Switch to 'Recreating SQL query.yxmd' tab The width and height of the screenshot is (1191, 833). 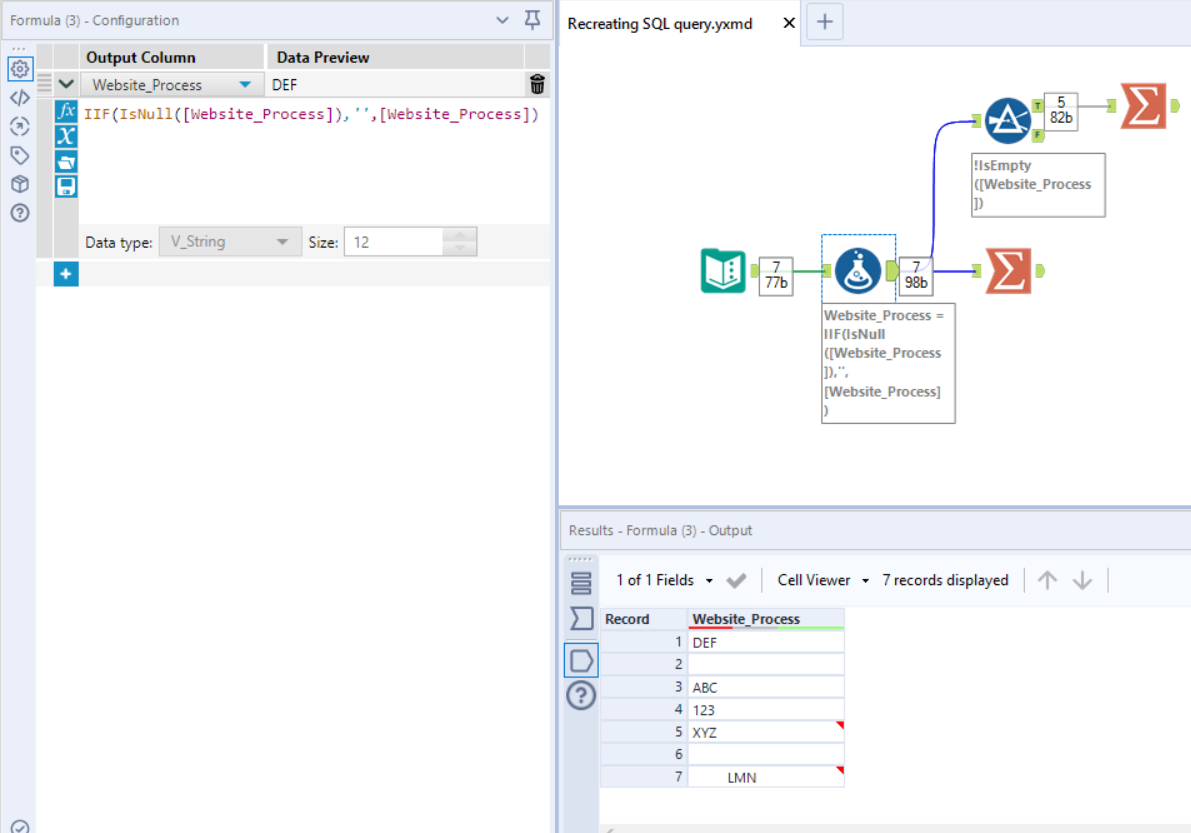click(659, 23)
